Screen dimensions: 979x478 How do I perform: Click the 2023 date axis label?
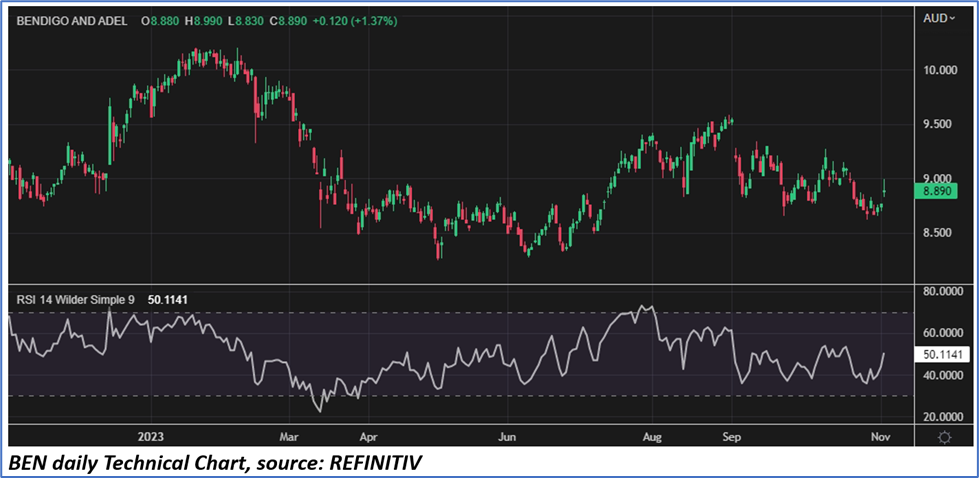(x=151, y=437)
